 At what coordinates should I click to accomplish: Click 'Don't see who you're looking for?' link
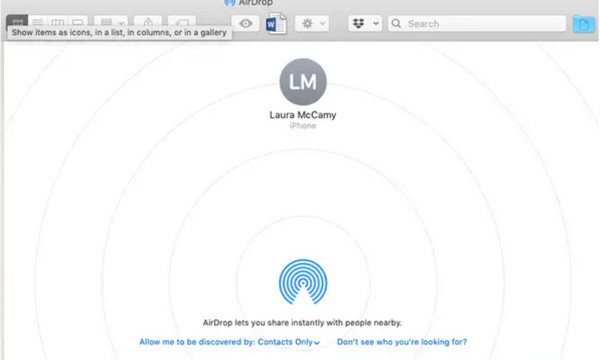(x=402, y=342)
